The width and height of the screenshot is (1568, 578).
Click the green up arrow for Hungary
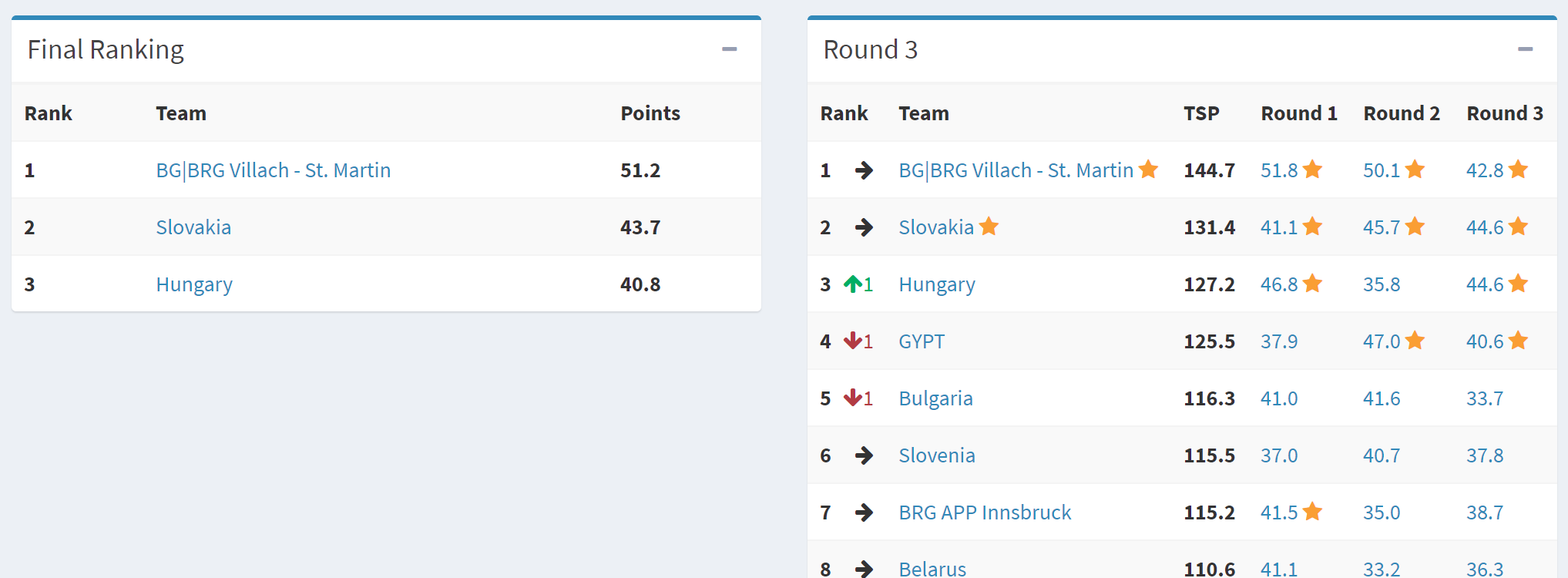[x=853, y=284]
